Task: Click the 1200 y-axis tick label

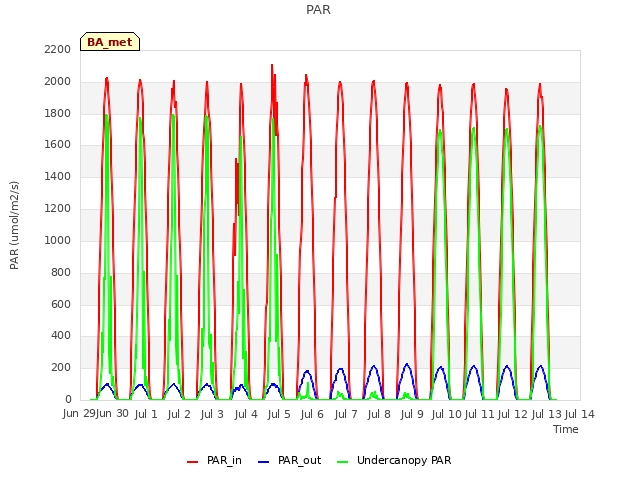Action: [x=58, y=209]
